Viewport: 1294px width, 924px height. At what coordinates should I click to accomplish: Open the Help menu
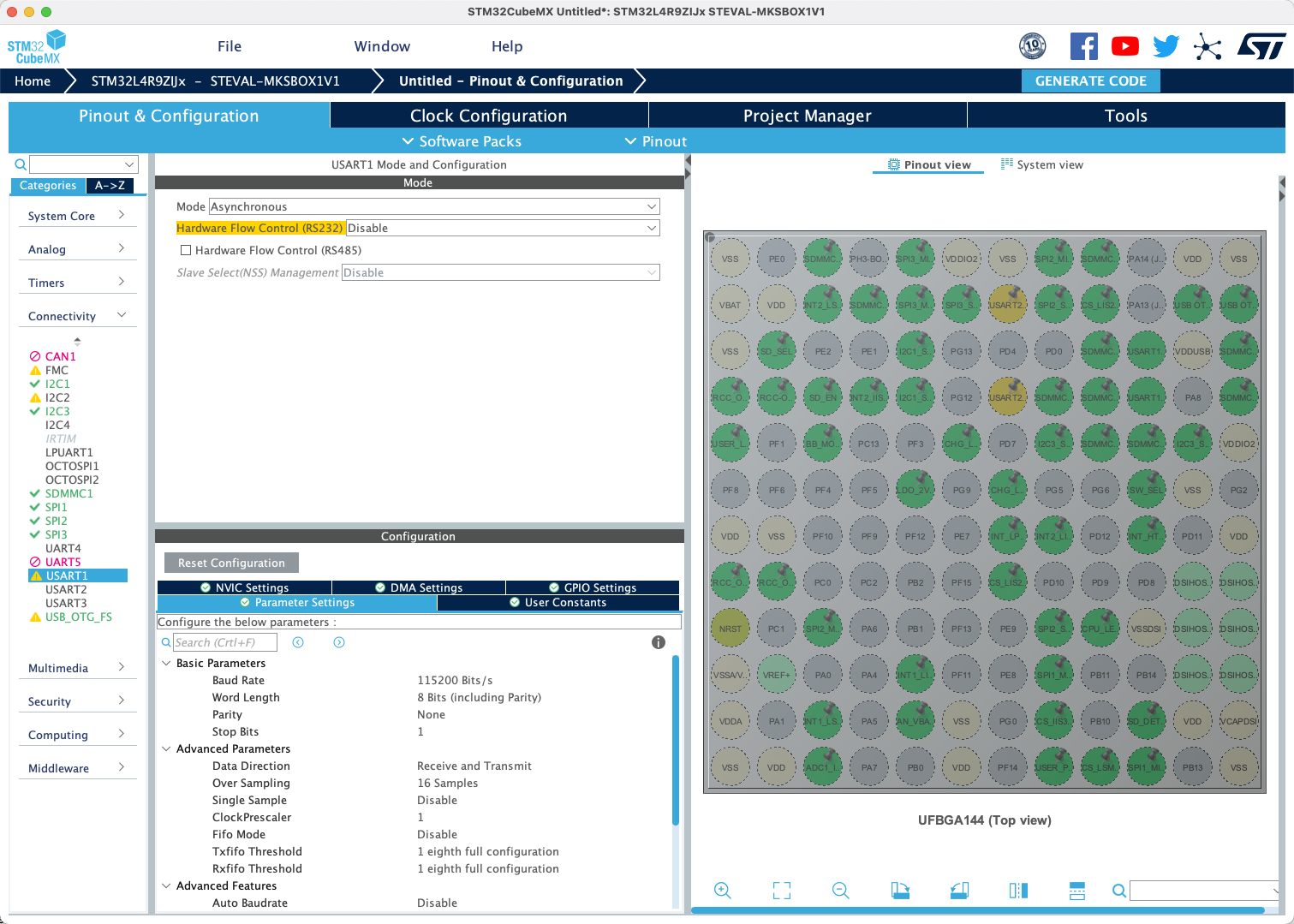click(507, 46)
